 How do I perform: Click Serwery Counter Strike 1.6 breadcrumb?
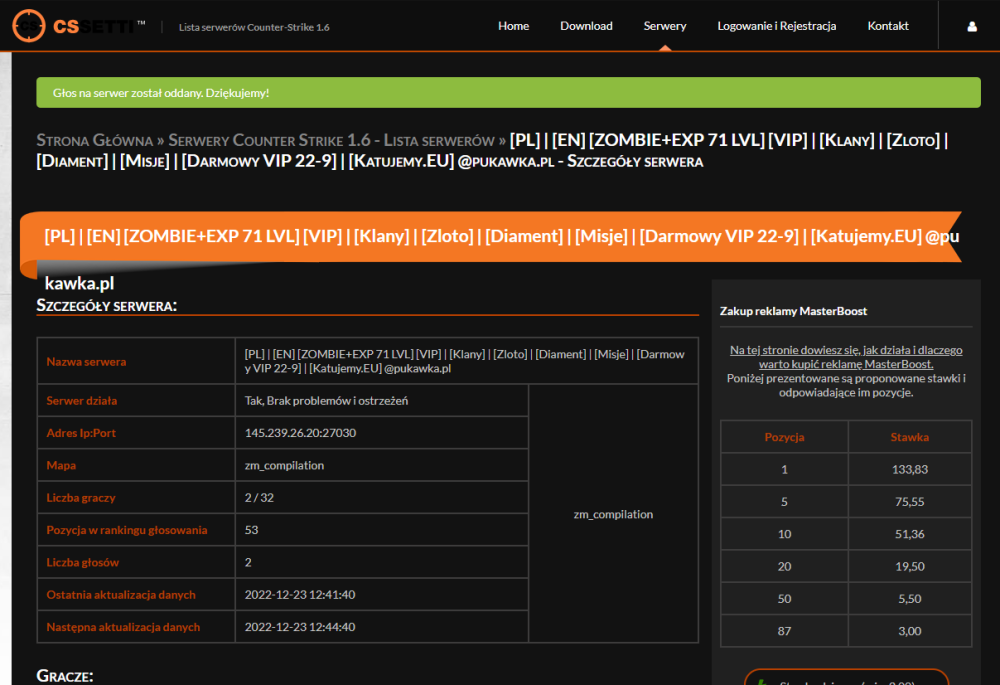pyautogui.click(x=331, y=140)
